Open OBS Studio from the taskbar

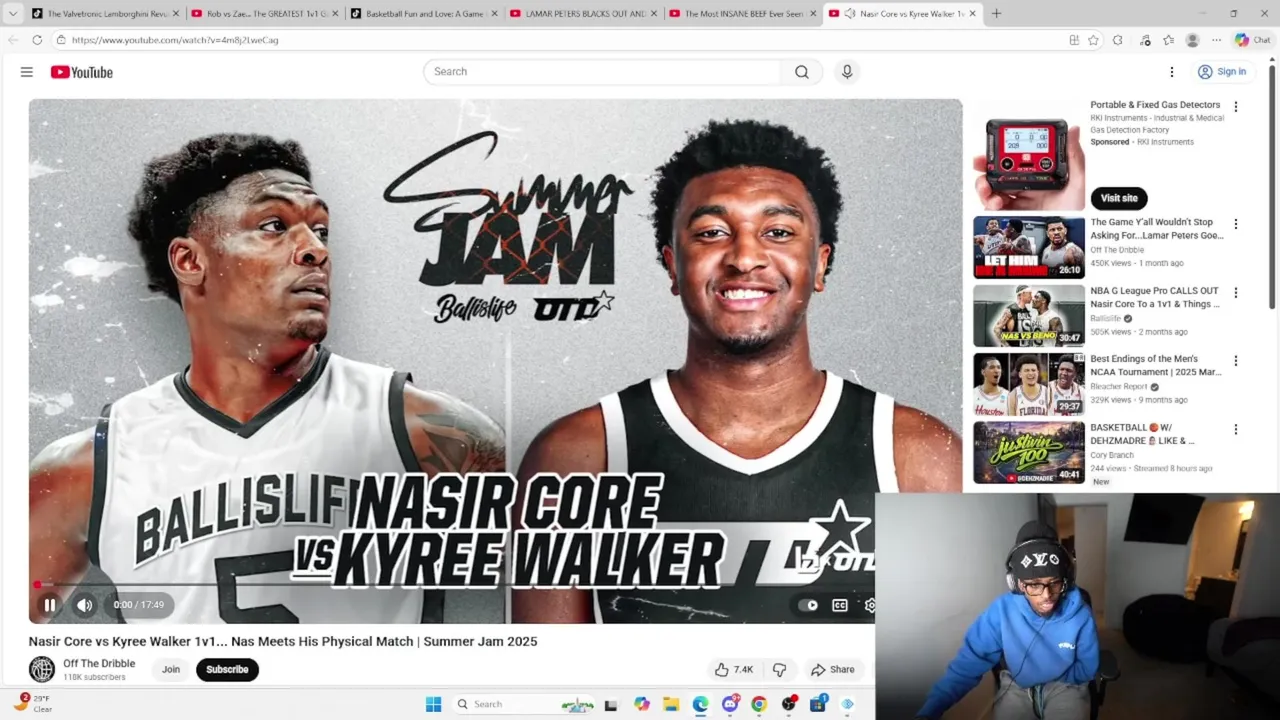point(788,704)
